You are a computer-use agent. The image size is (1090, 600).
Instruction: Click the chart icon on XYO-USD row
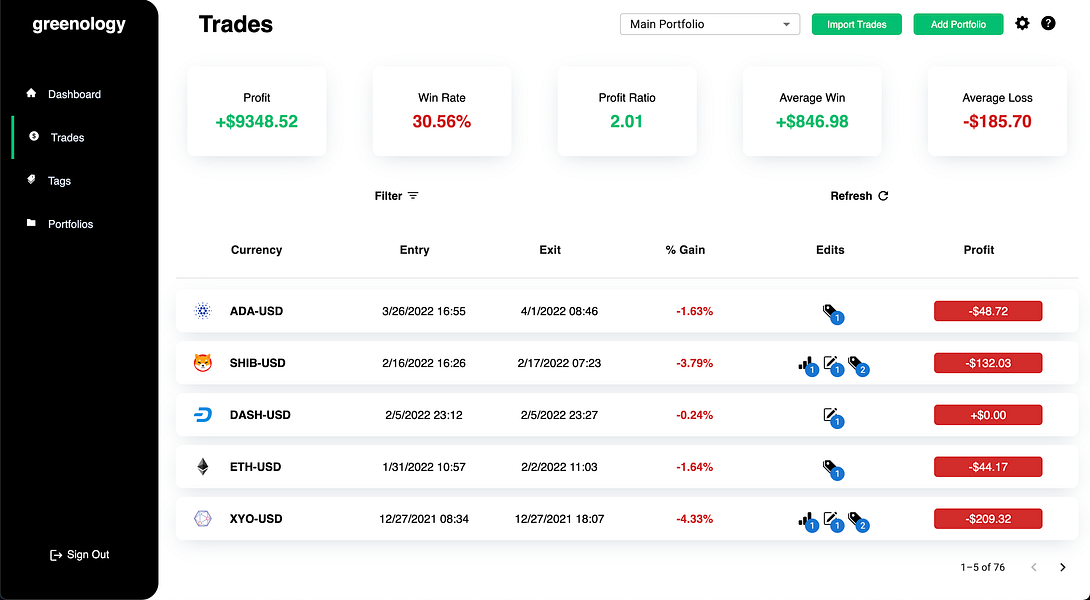[x=808, y=521]
